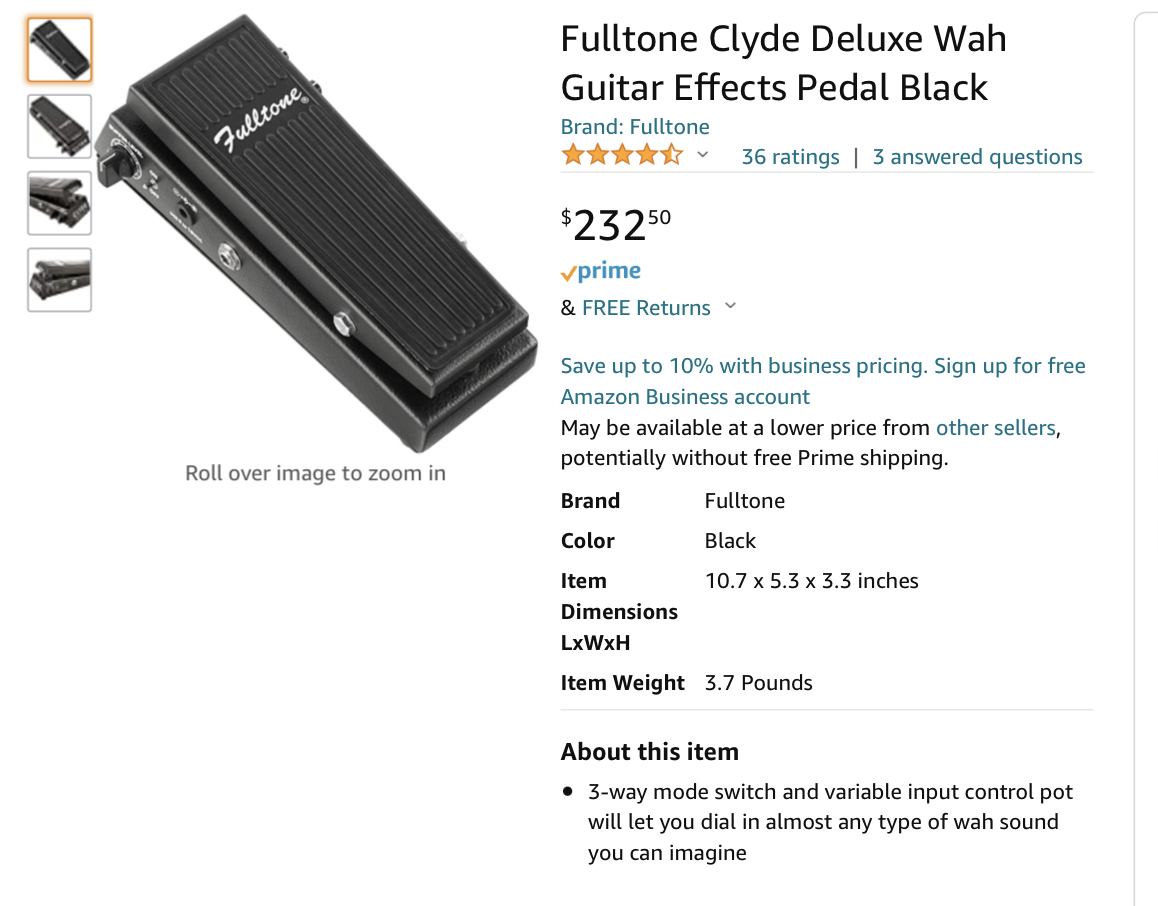Image resolution: width=1158 pixels, height=906 pixels.
Task: Click the $232.50 price
Action: click(x=616, y=224)
